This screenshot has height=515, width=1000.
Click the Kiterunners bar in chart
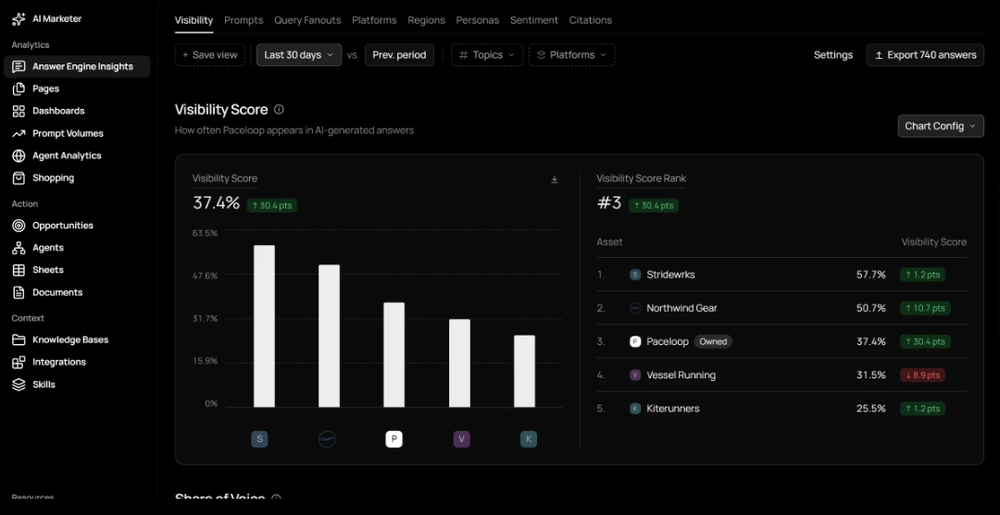click(x=524, y=372)
